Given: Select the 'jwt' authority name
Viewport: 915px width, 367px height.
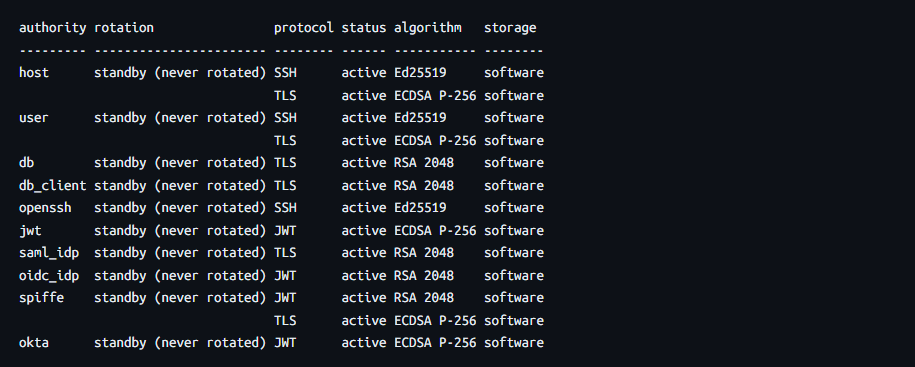Looking at the screenshot, I should [30, 230].
